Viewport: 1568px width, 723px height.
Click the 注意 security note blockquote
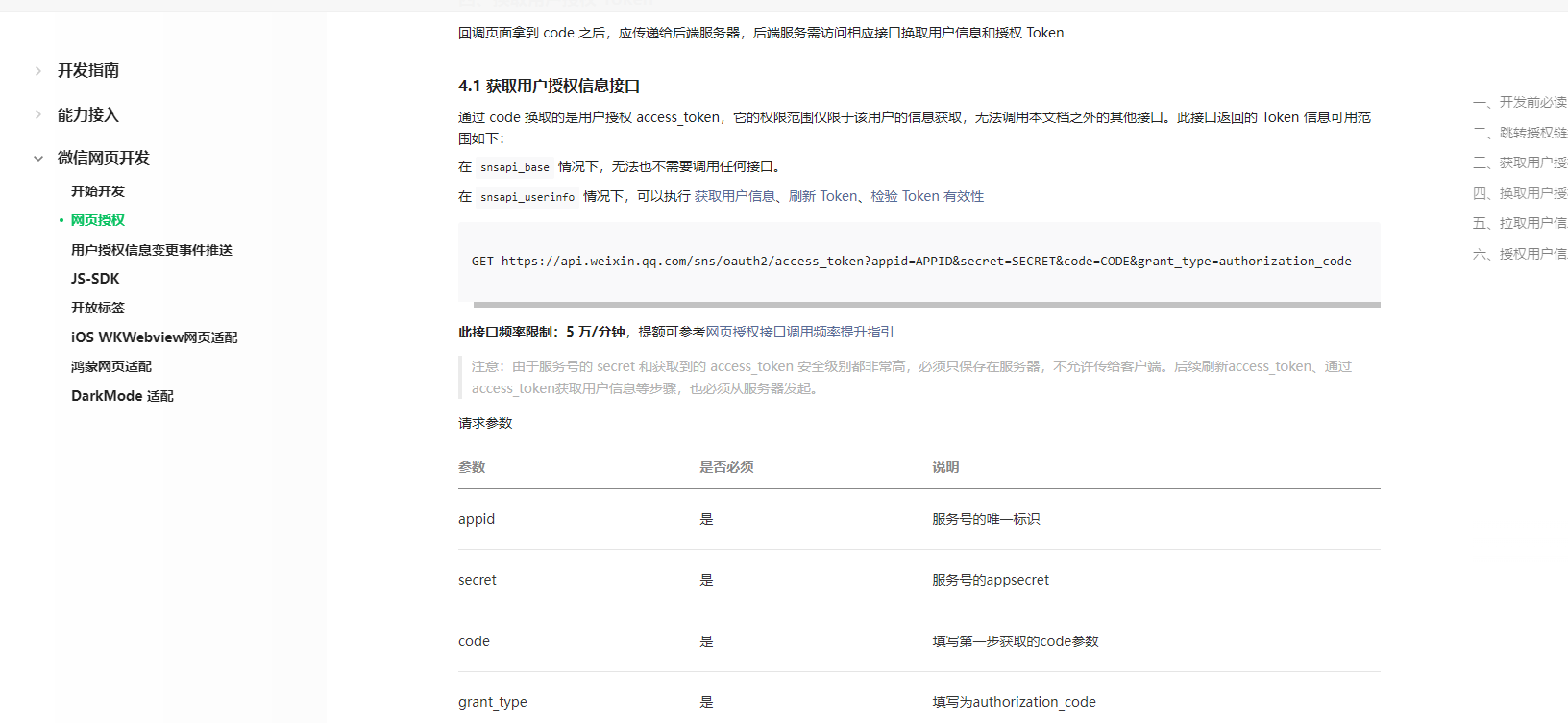click(919, 377)
